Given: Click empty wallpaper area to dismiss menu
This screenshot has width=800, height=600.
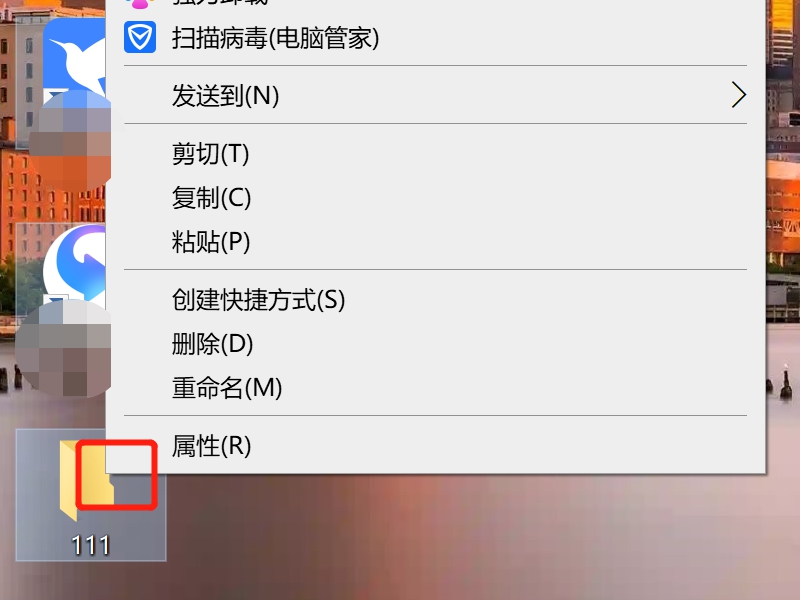Looking at the screenshot, I should point(459,541).
